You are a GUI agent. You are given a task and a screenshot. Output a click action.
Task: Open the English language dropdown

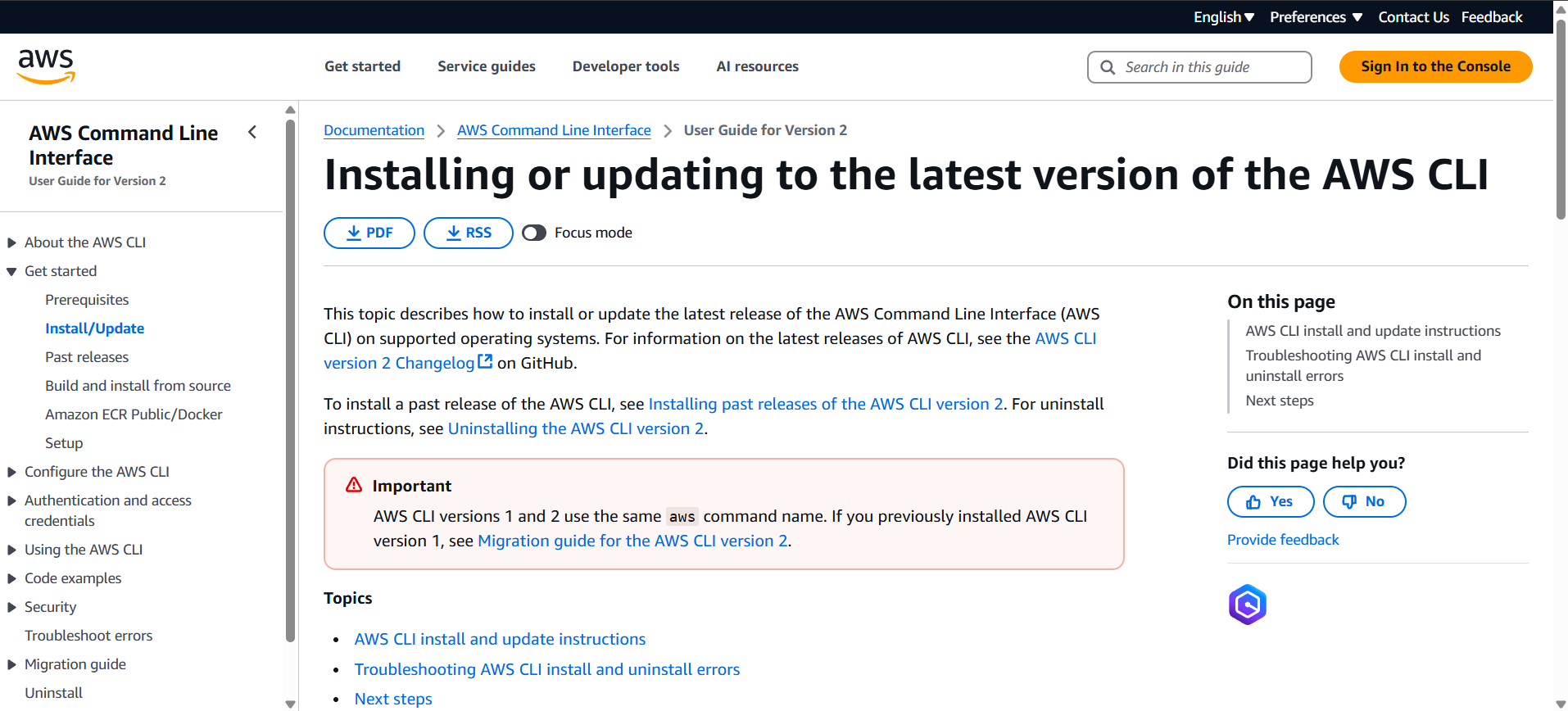(x=1224, y=17)
